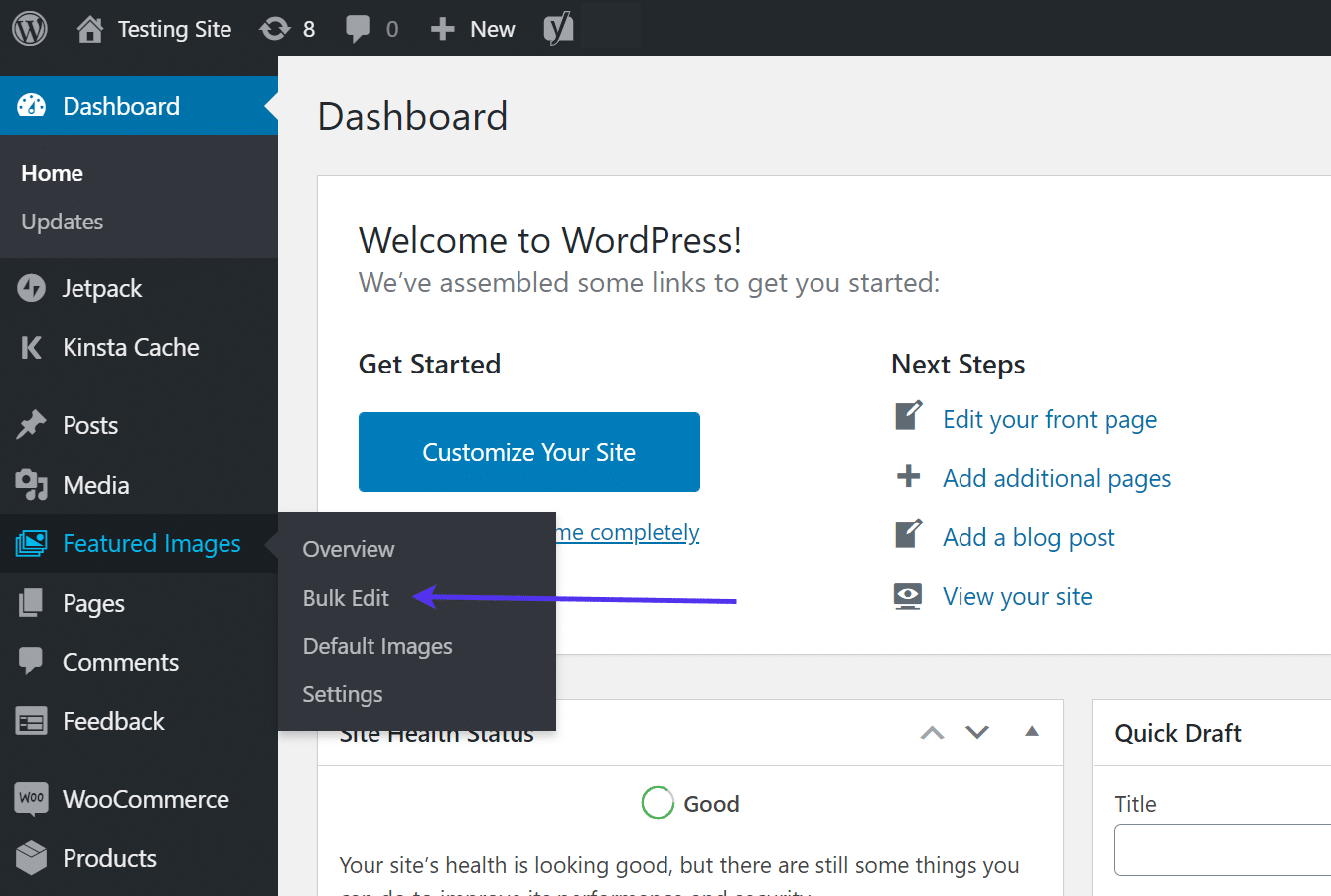Open the Feedback menu item
1331x896 pixels.
pyautogui.click(x=113, y=721)
